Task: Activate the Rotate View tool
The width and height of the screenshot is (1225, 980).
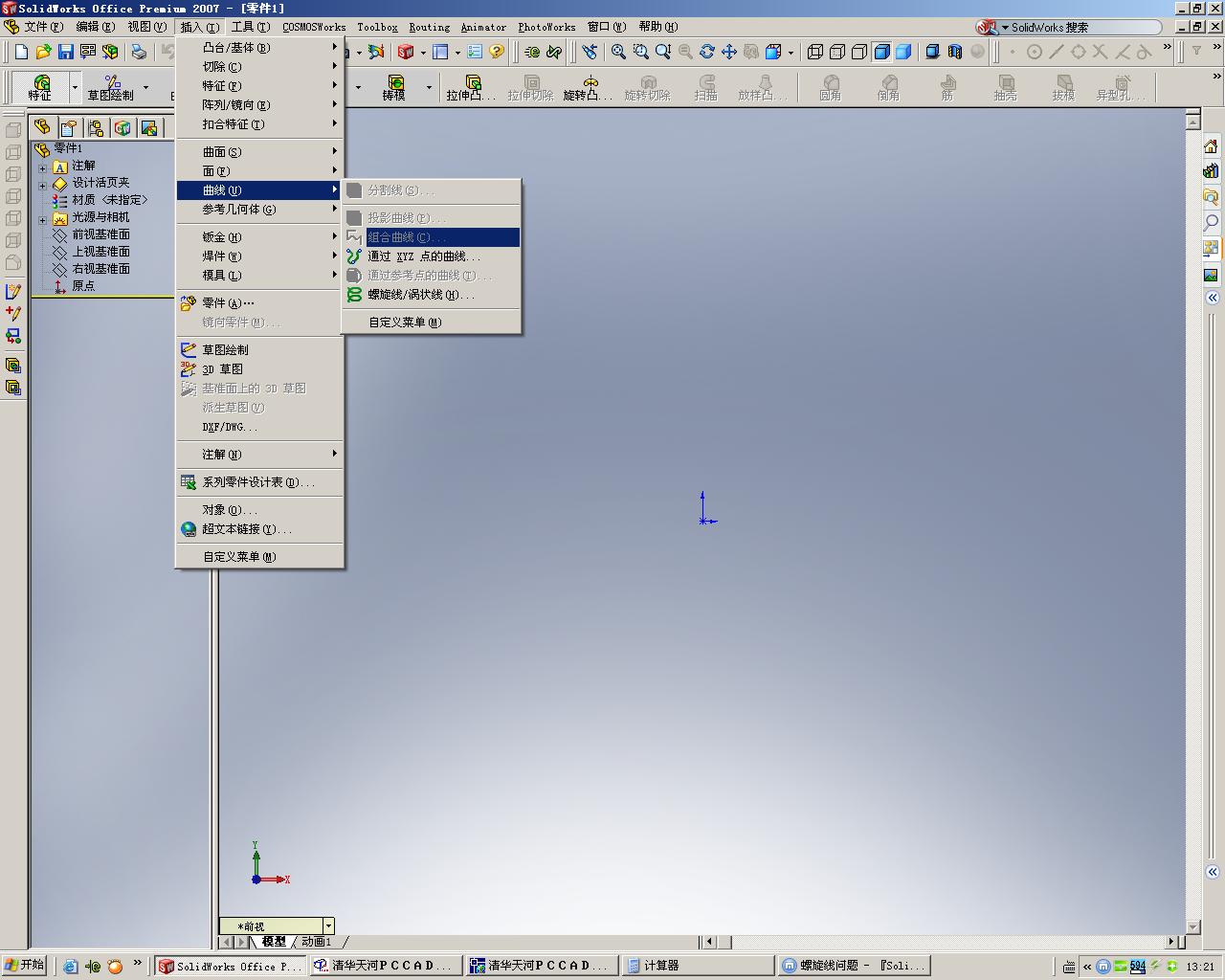Action: (x=707, y=52)
